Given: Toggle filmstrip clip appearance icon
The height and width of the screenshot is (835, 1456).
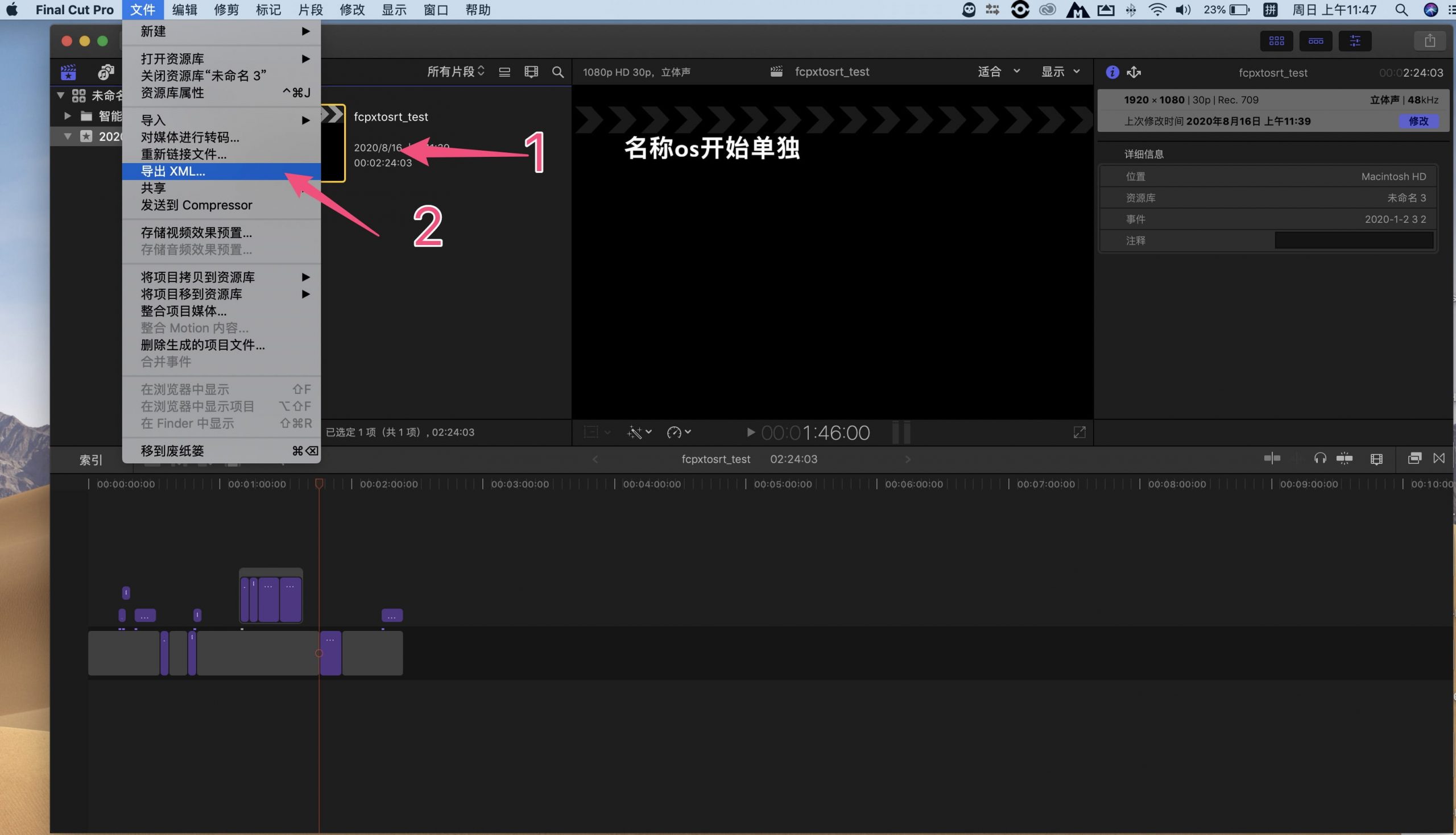Looking at the screenshot, I should click(531, 72).
